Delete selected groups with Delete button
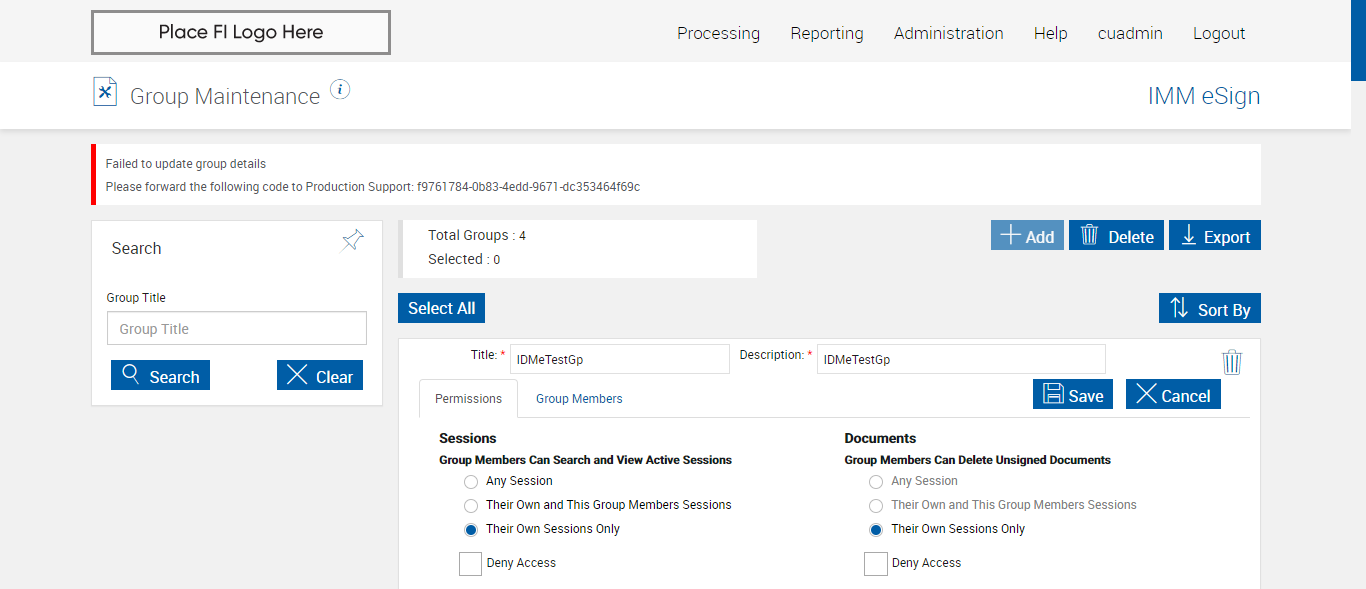The image size is (1366, 589). [1116, 236]
